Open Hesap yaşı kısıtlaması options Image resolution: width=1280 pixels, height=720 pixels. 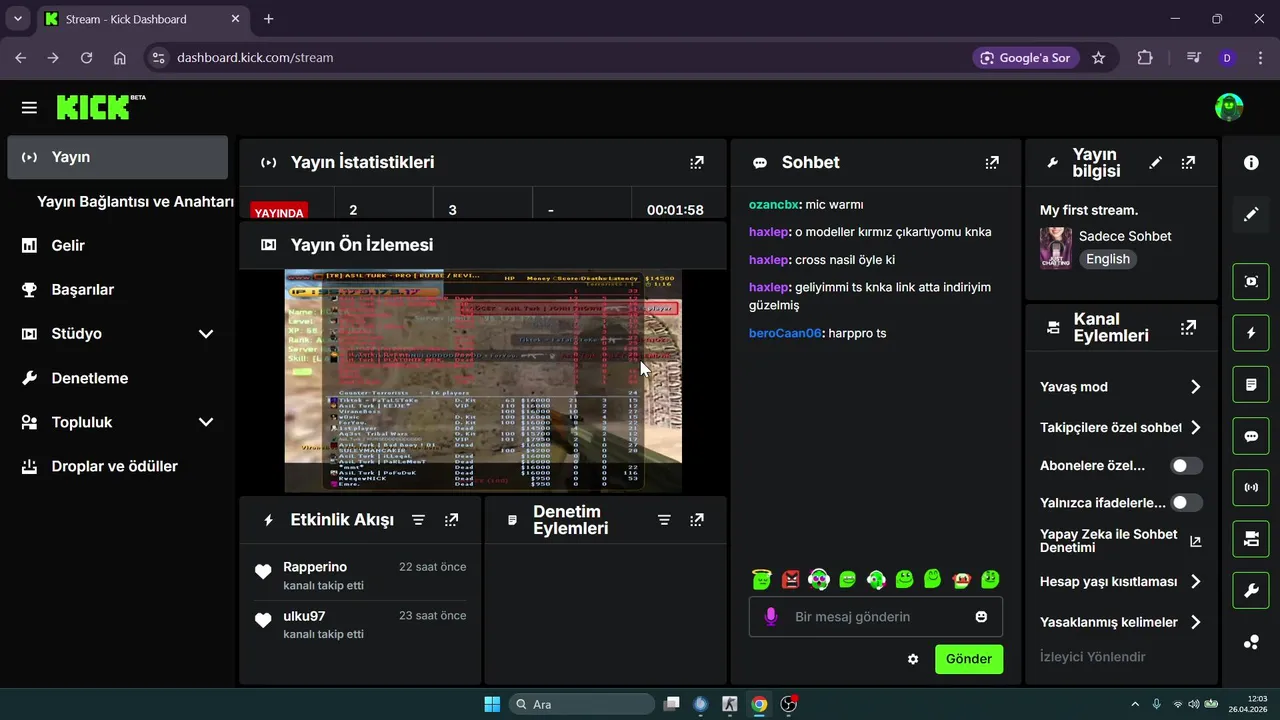(1121, 582)
